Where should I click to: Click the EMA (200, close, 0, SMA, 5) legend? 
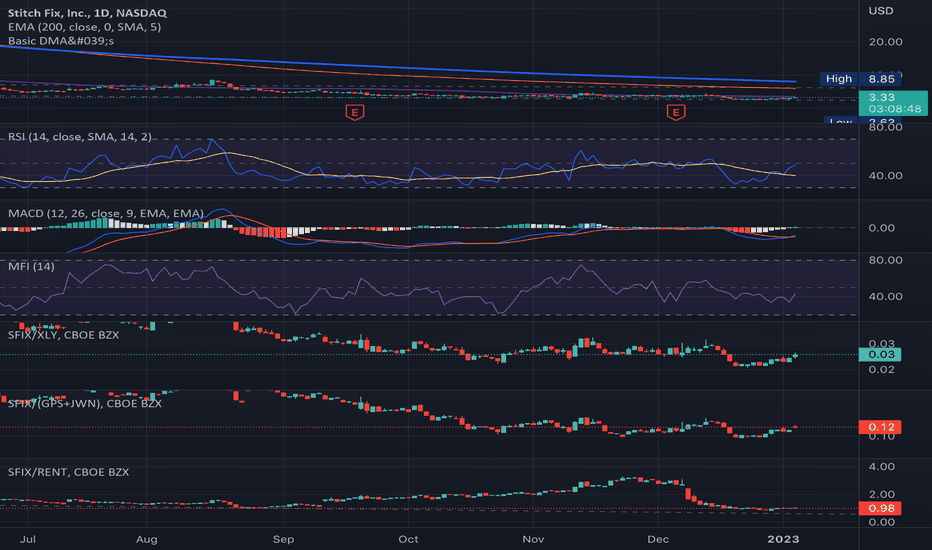[x=84, y=27]
